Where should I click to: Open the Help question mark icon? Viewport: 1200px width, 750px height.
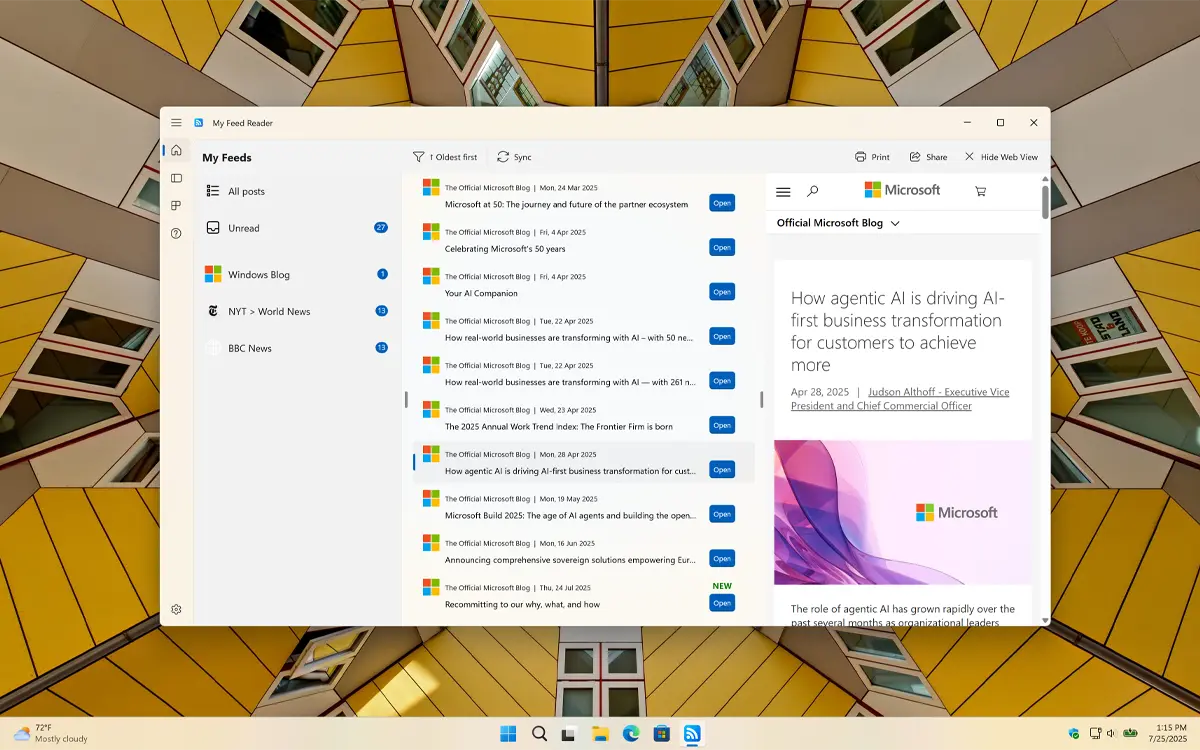[x=176, y=233]
